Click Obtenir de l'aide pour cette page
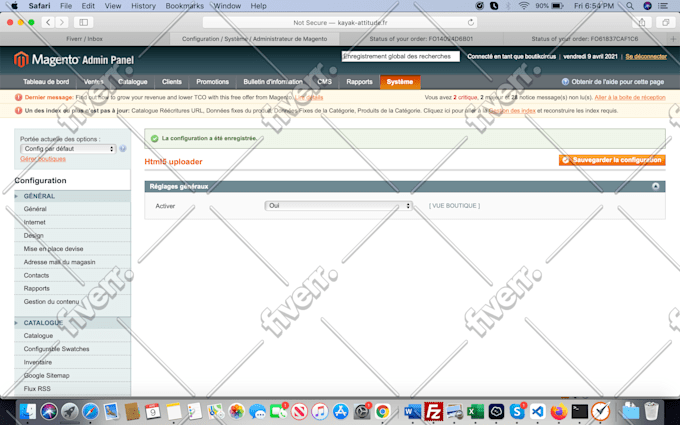Screen dimensions: 680x425 click(x=613, y=82)
